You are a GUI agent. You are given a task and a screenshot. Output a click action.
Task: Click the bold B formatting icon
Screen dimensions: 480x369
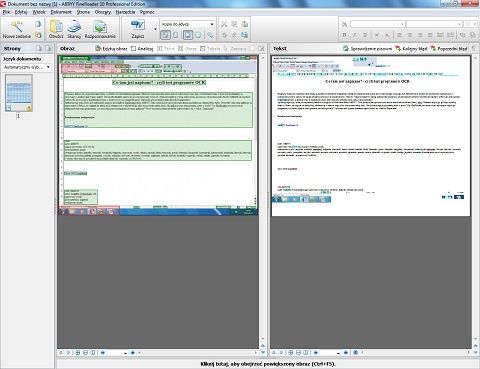click(344, 35)
